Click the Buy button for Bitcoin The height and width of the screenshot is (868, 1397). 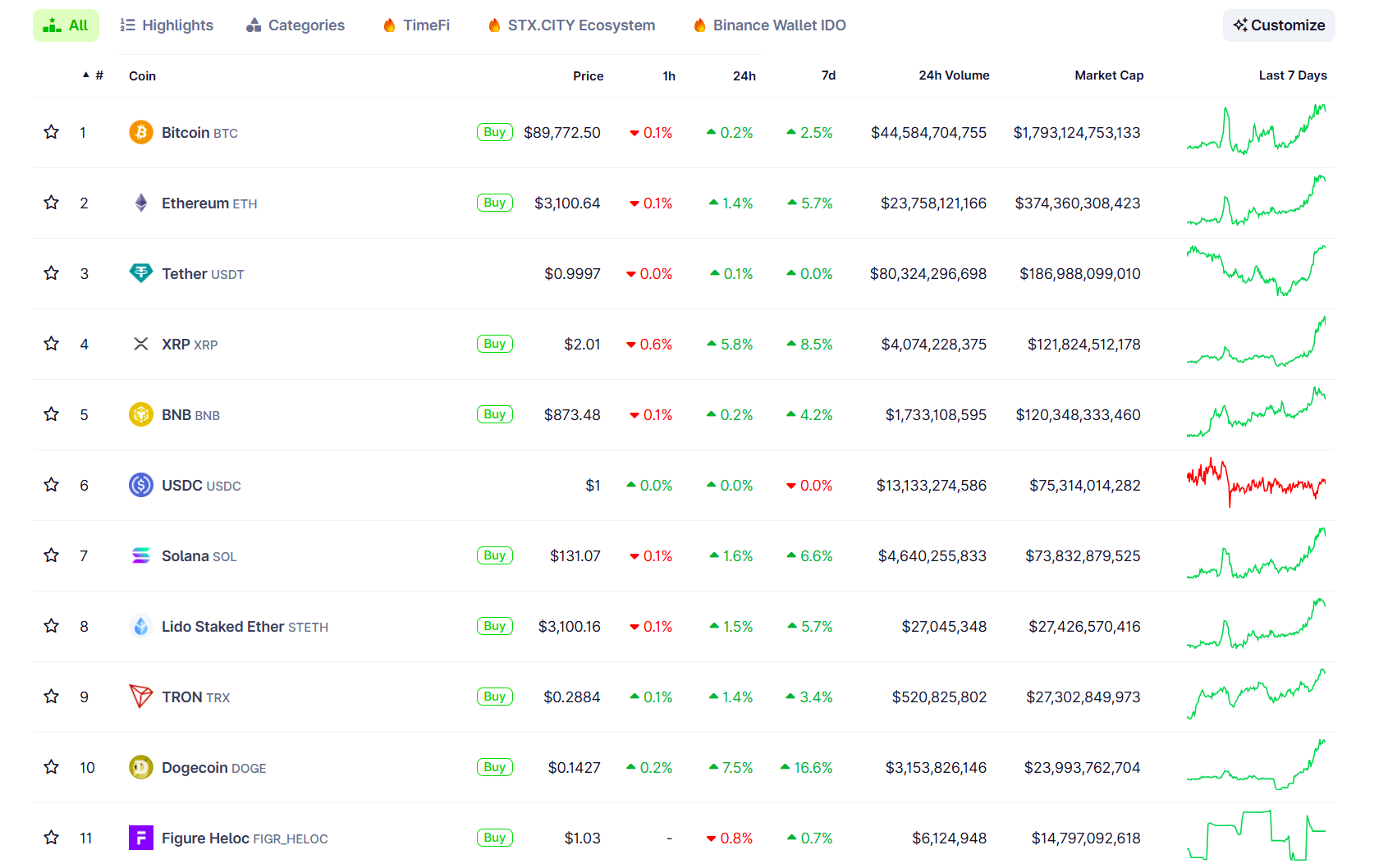click(x=494, y=132)
